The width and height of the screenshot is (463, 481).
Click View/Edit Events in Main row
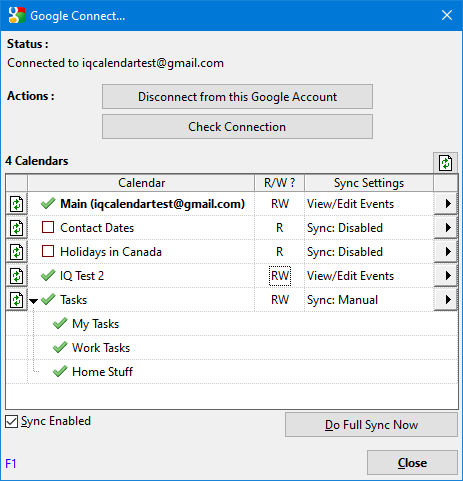coord(350,204)
